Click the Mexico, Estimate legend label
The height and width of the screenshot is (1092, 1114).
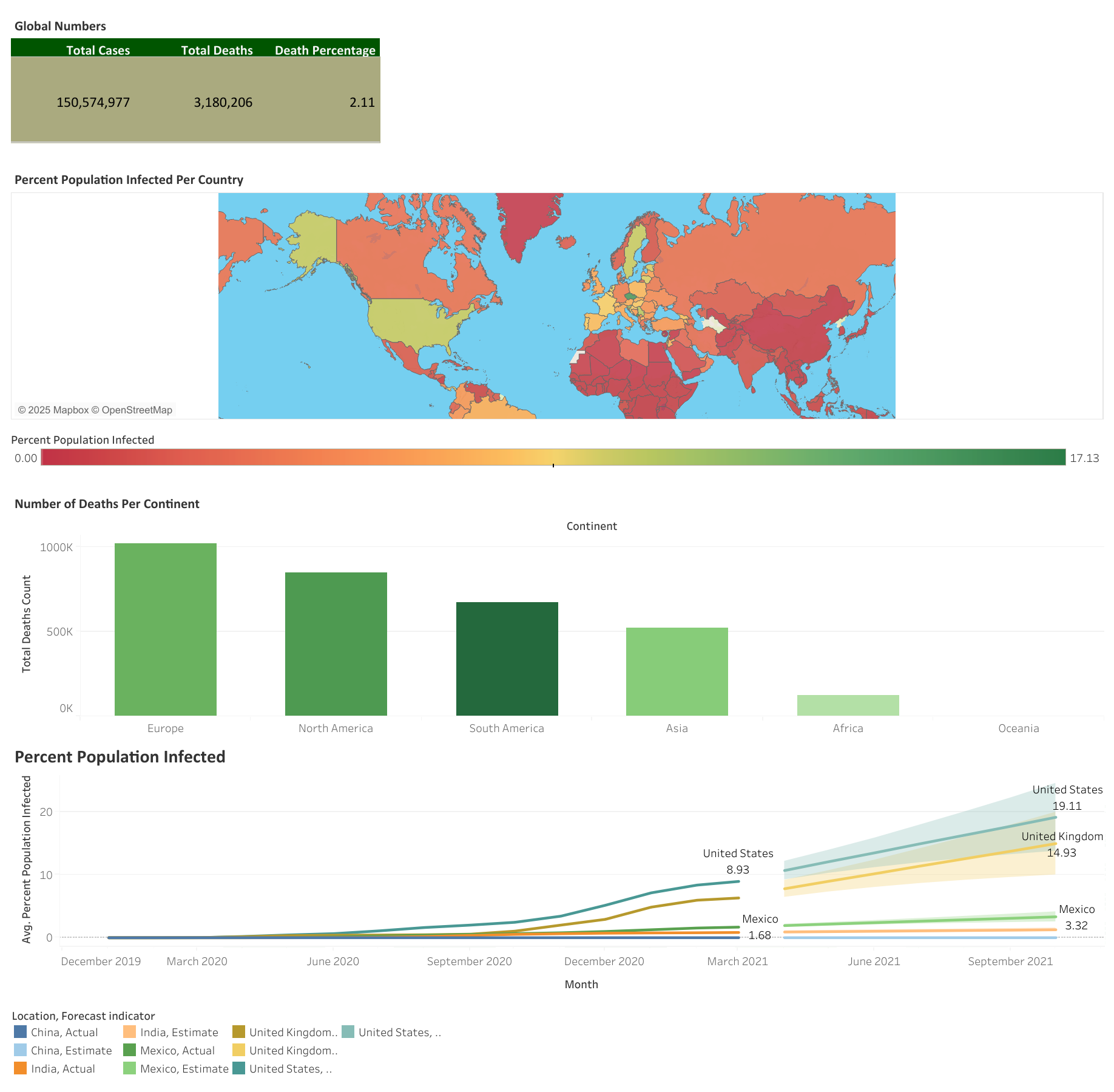[x=184, y=1068]
